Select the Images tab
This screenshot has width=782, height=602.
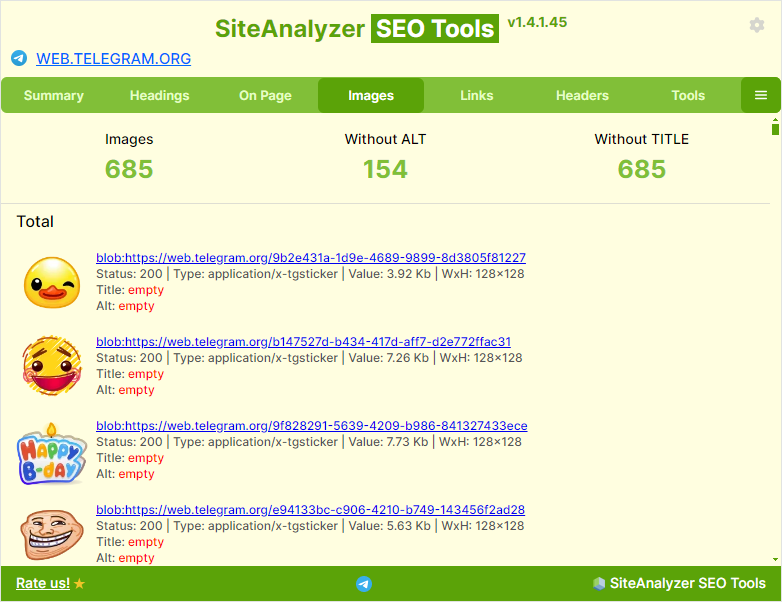tap(371, 95)
